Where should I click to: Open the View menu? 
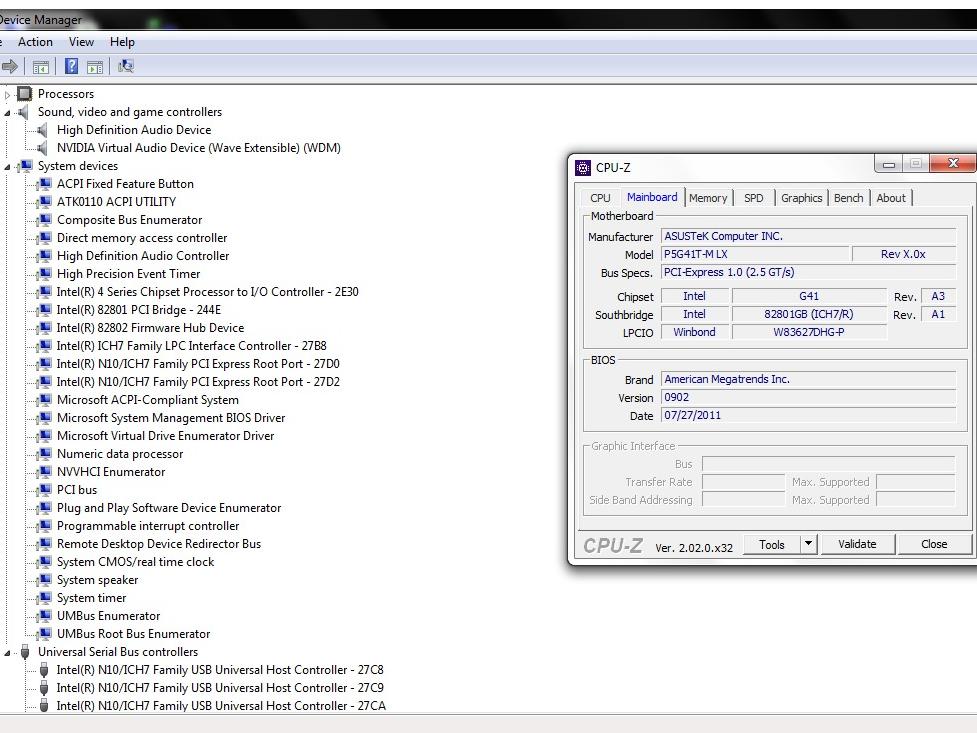pos(82,42)
